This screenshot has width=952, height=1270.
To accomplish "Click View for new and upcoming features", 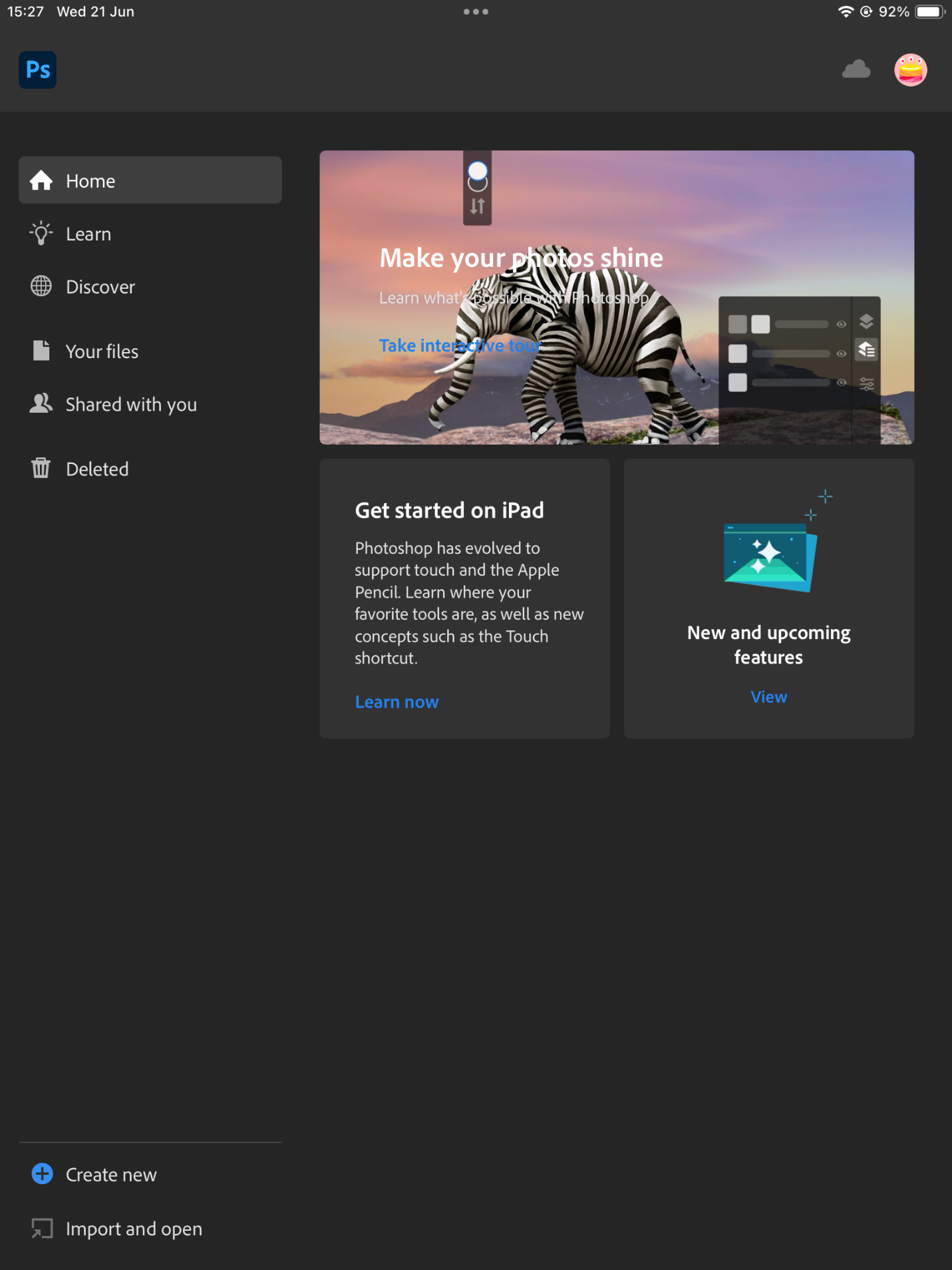I will click(768, 697).
